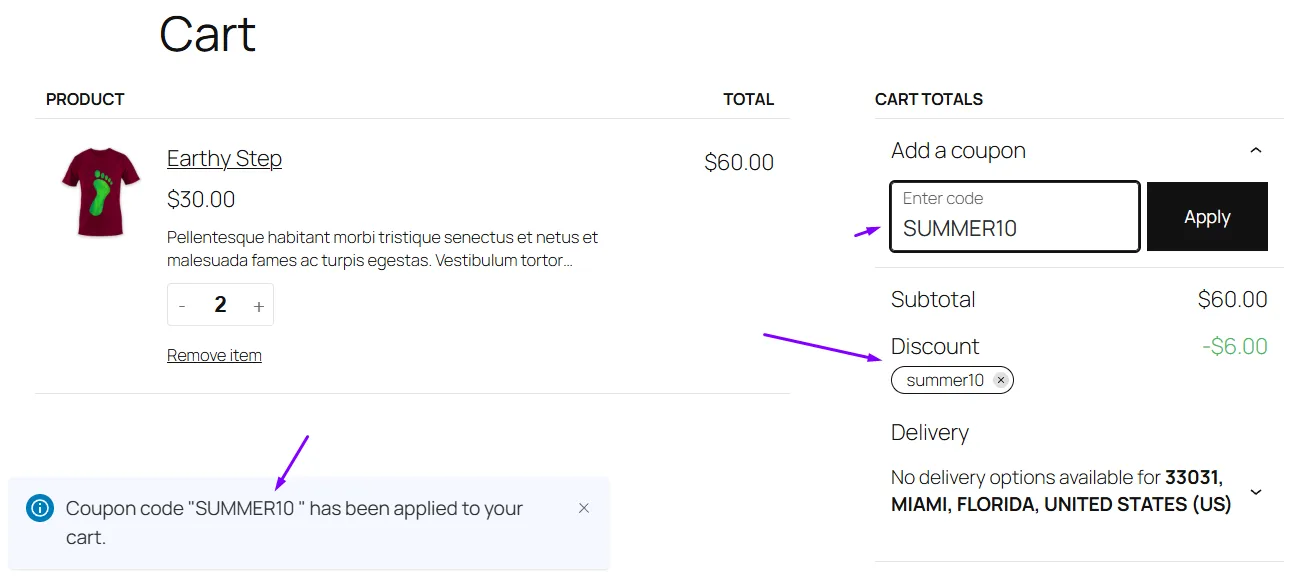
Task: Click the info icon in coupon notice
Action: (39, 508)
